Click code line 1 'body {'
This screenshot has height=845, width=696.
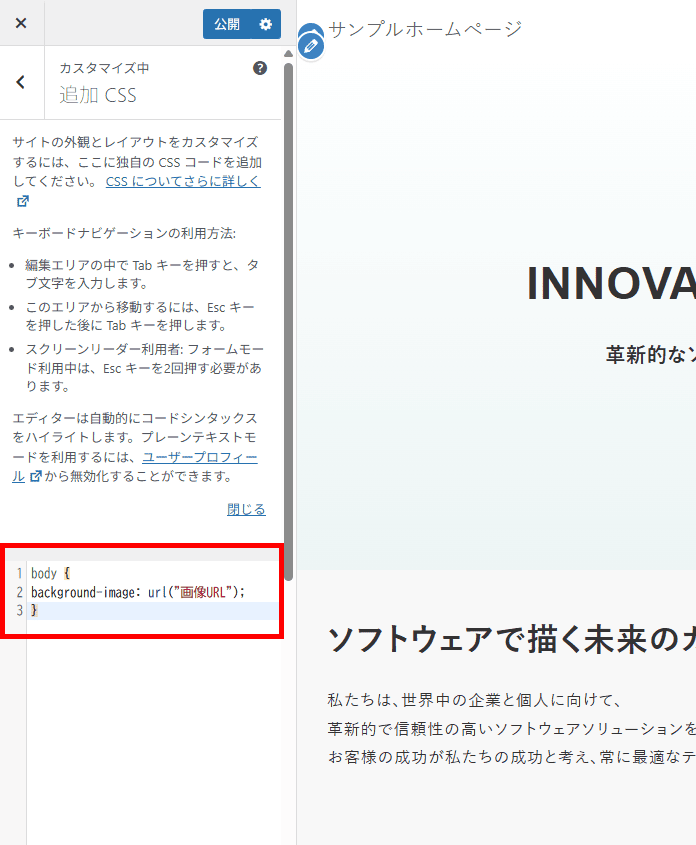(50, 573)
